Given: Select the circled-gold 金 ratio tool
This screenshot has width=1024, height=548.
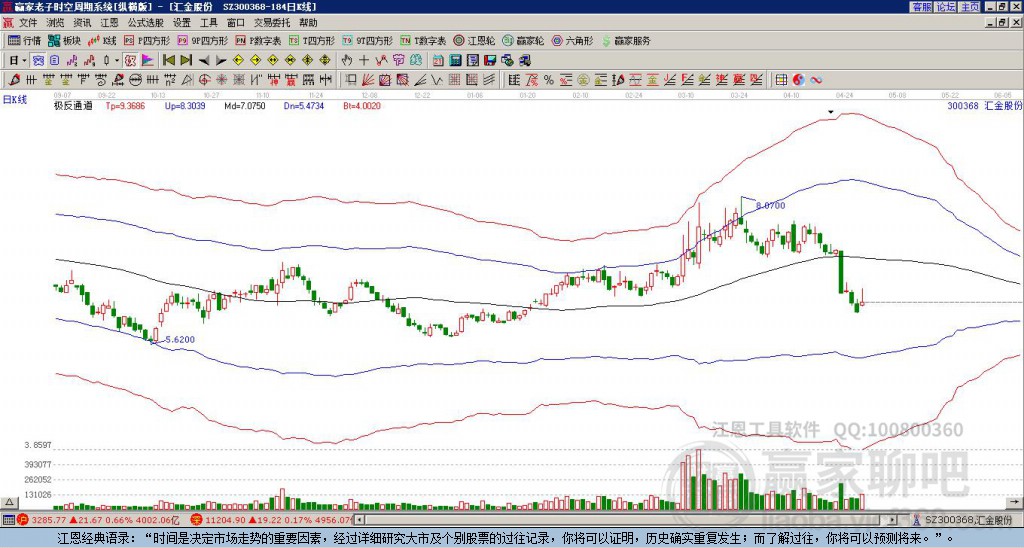Looking at the screenshot, I should tap(583, 80).
